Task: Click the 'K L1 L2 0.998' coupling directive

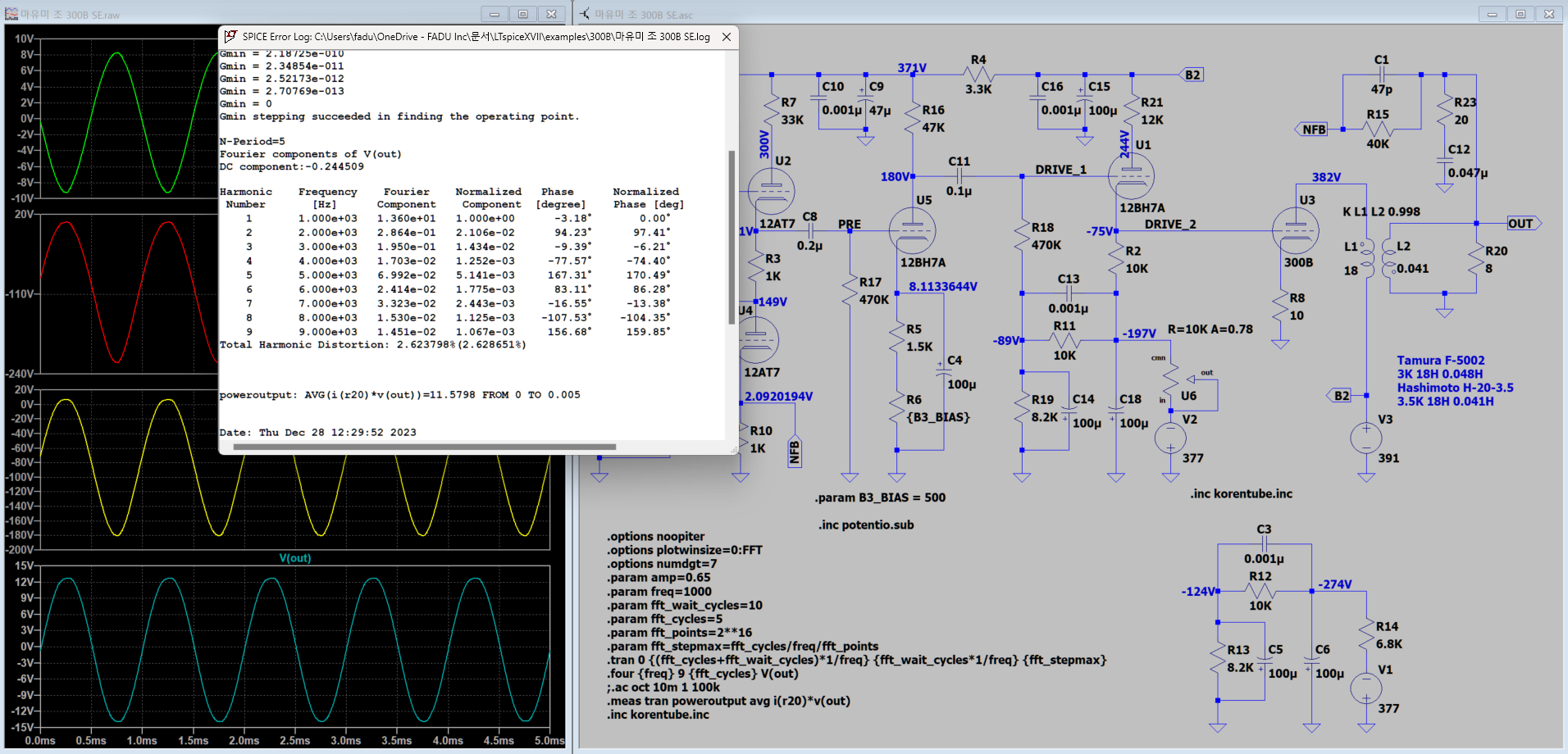Action: tap(1382, 211)
